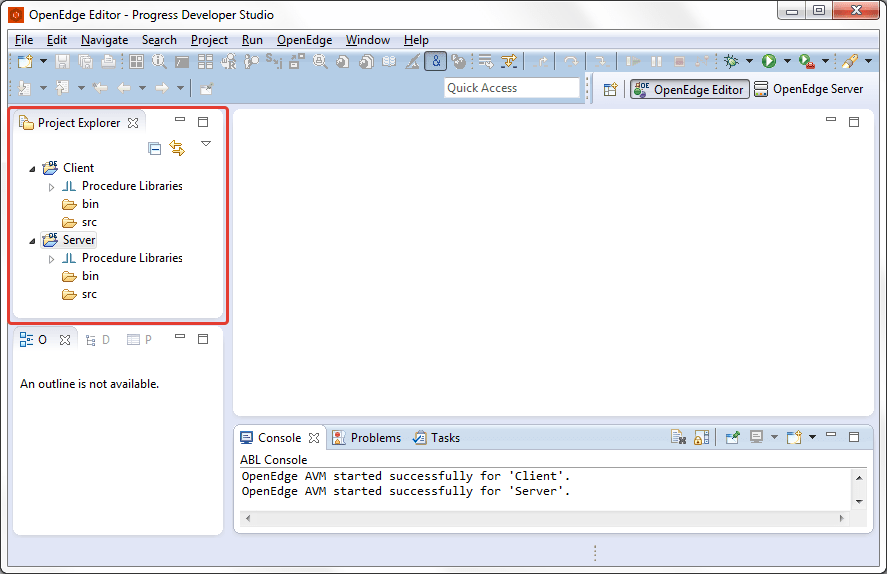Click the Run External Tools icon
This screenshot has width=887, height=574.
click(807, 61)
